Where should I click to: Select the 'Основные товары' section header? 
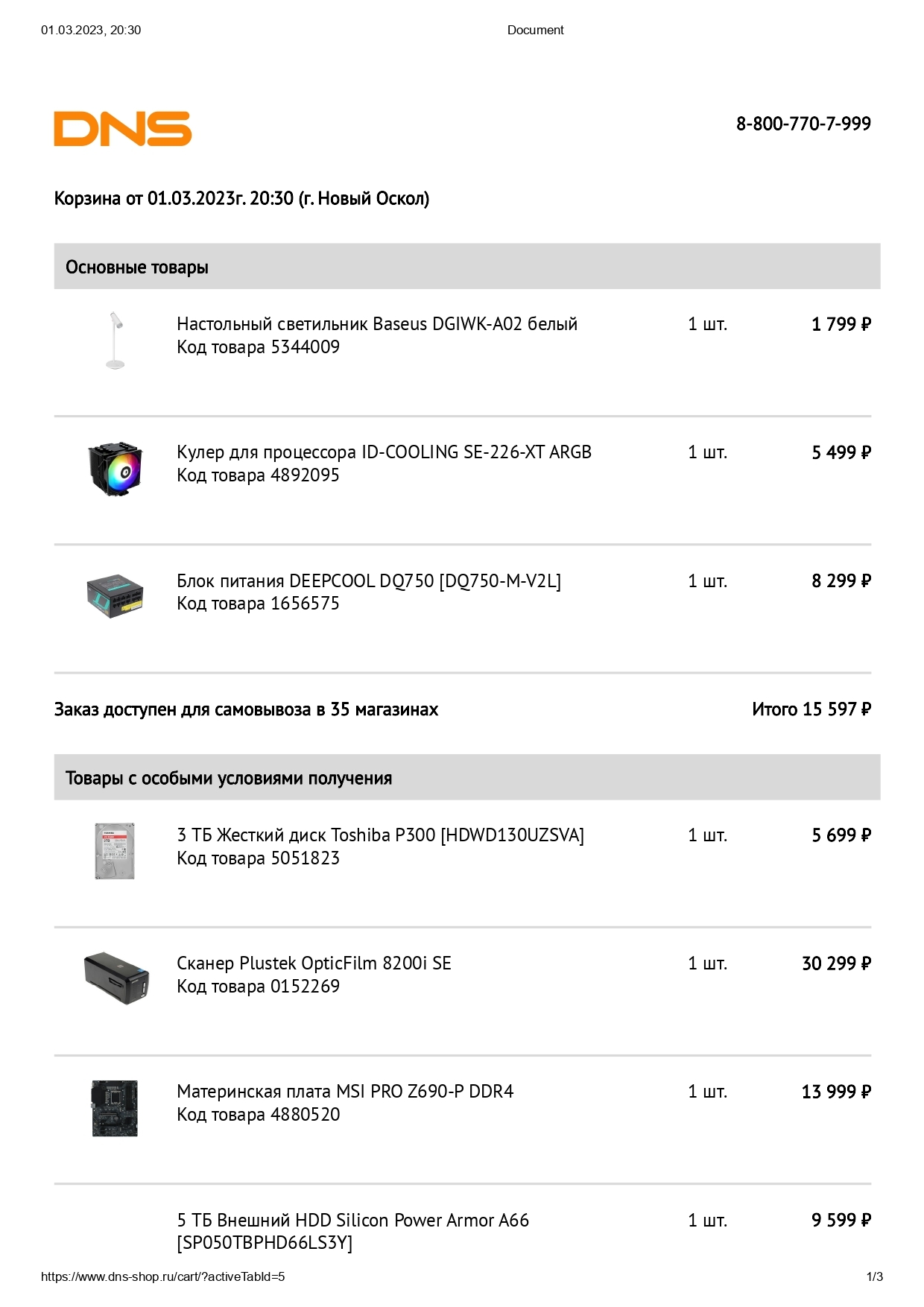click(x=467, y=267)
